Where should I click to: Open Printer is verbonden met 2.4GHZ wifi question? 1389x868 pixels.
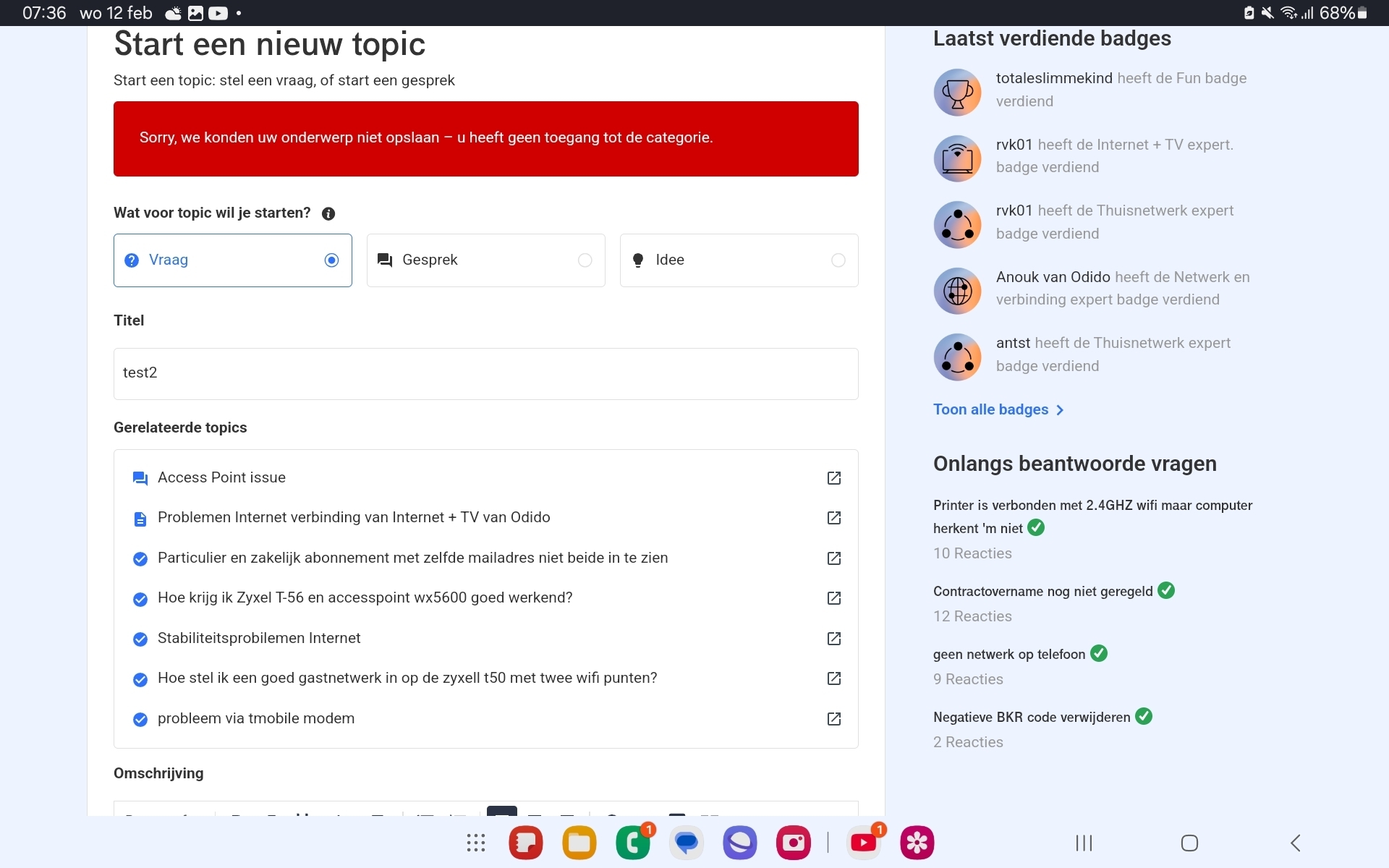click(1092, 516)
